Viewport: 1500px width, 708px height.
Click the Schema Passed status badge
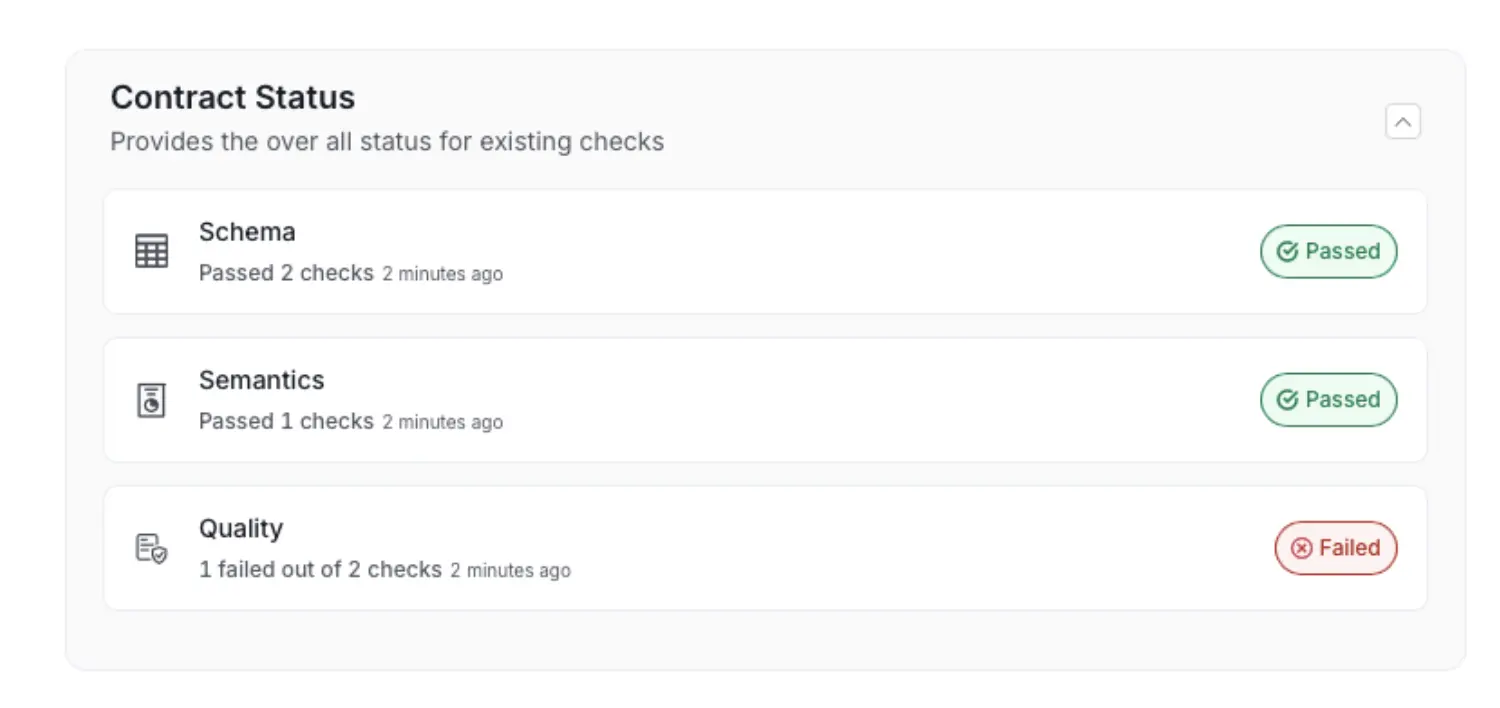tap(1328, 252)
